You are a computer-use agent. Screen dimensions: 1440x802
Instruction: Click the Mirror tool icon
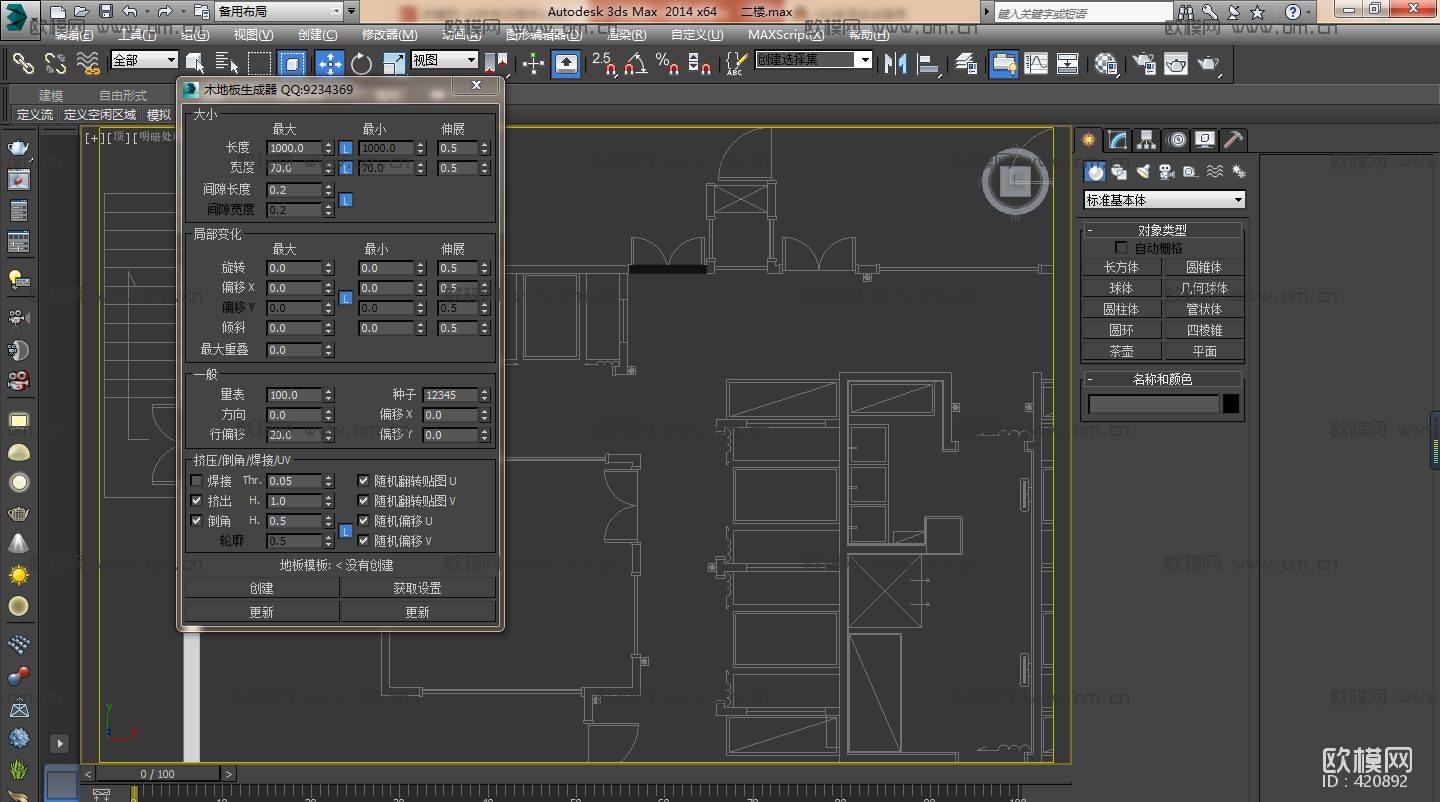pos(895,63)
